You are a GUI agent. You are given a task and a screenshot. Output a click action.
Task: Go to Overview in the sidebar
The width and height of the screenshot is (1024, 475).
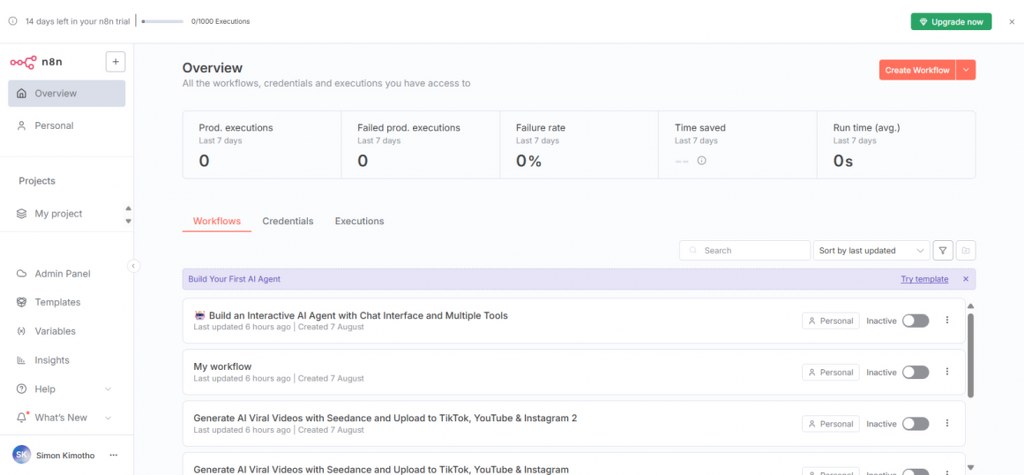pyautogui.click(x=67, y=93)
